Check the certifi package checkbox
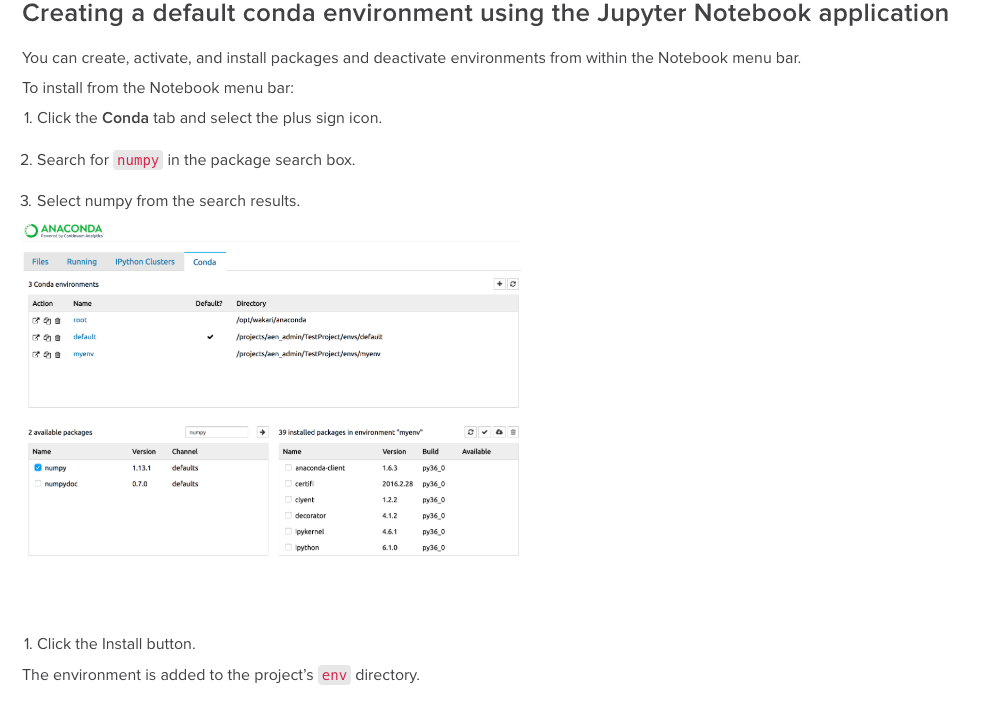Viewport: 994px width, 701px height. pyautogui.click(x=287, y=483)
